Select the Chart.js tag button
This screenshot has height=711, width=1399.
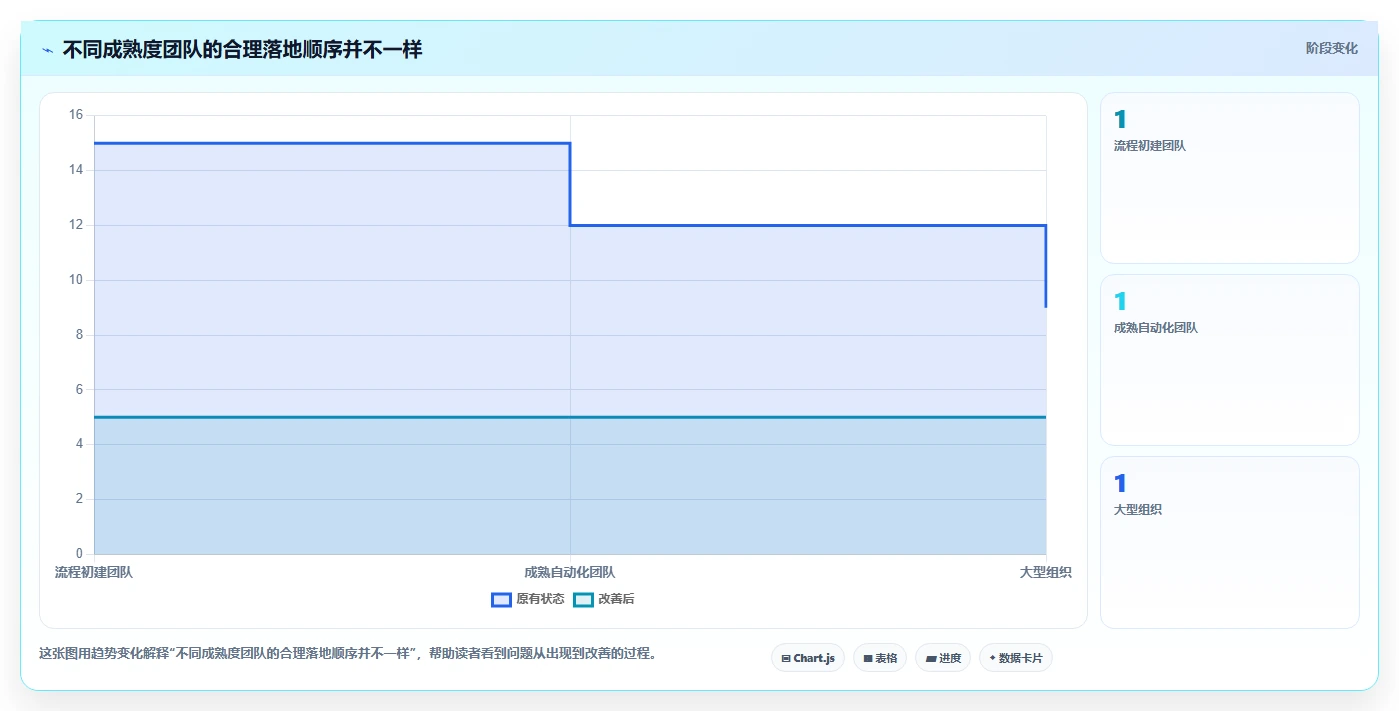pos(808,658)
